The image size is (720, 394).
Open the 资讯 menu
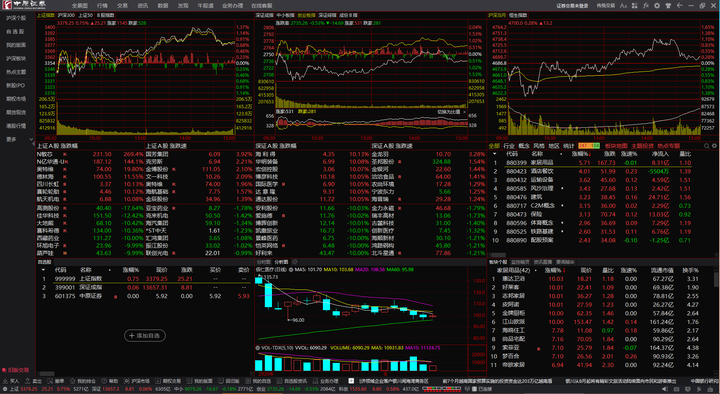[x=142, y=6]
